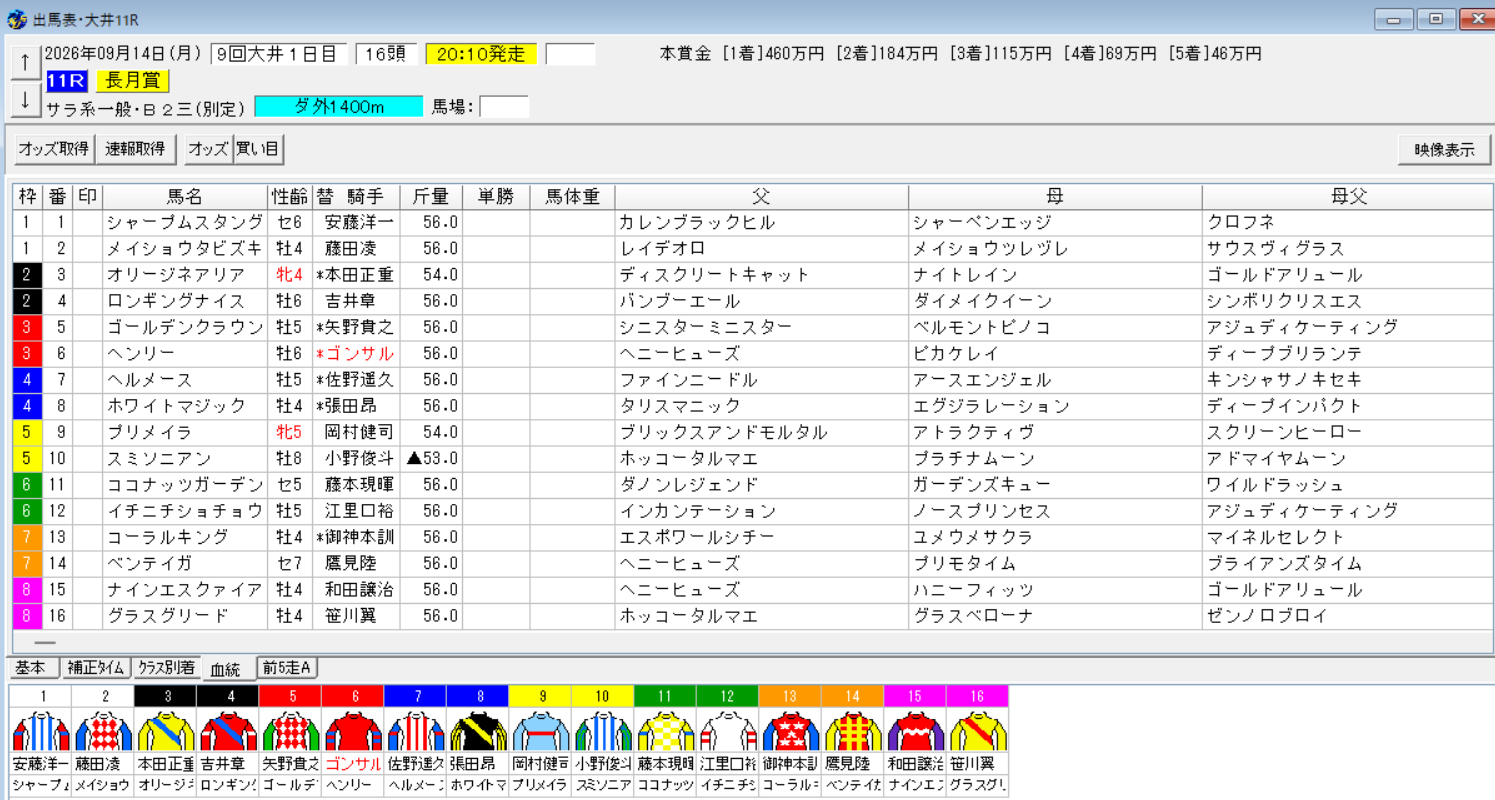This screenshot has width=1495, height=800.
Task: Select jockey silk icon for horse 7
Action: pos(415,731)
